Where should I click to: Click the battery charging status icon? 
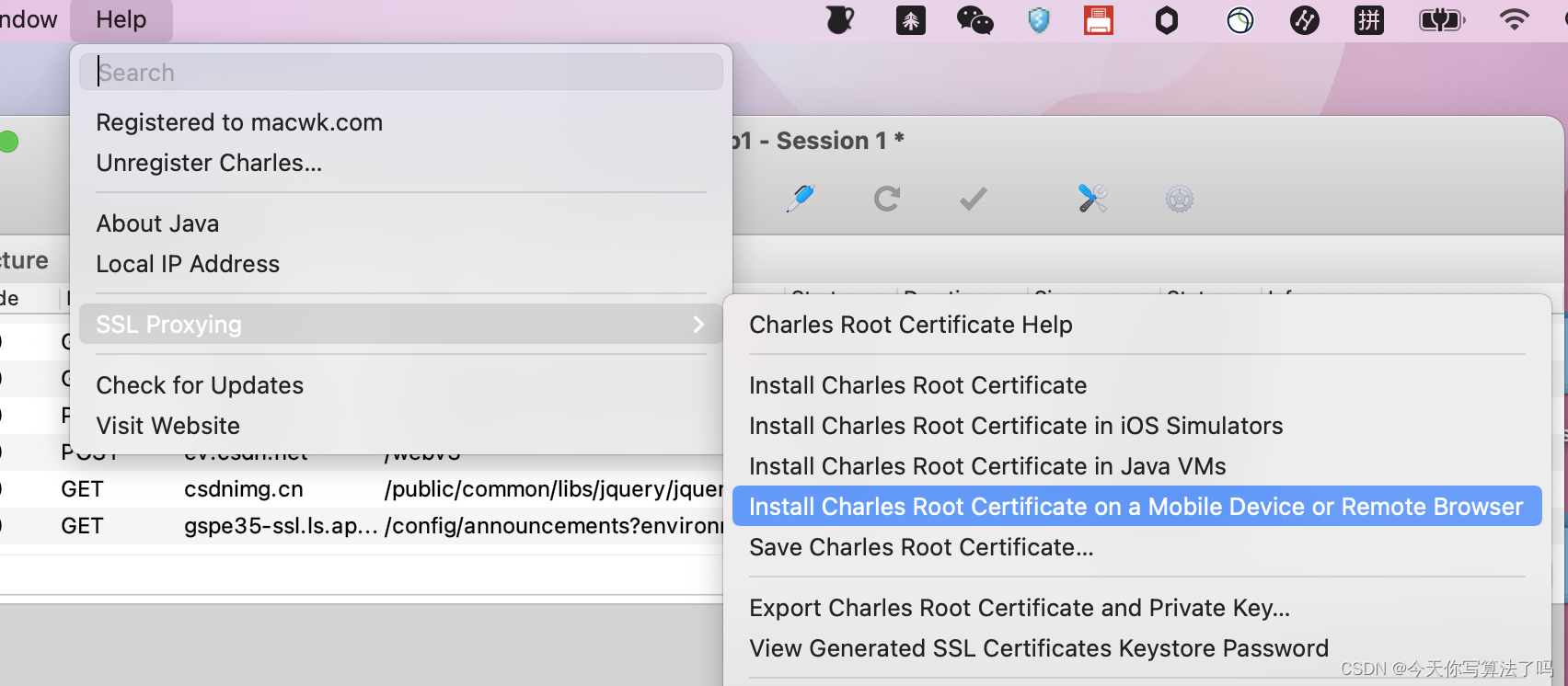coord(1442,20)
